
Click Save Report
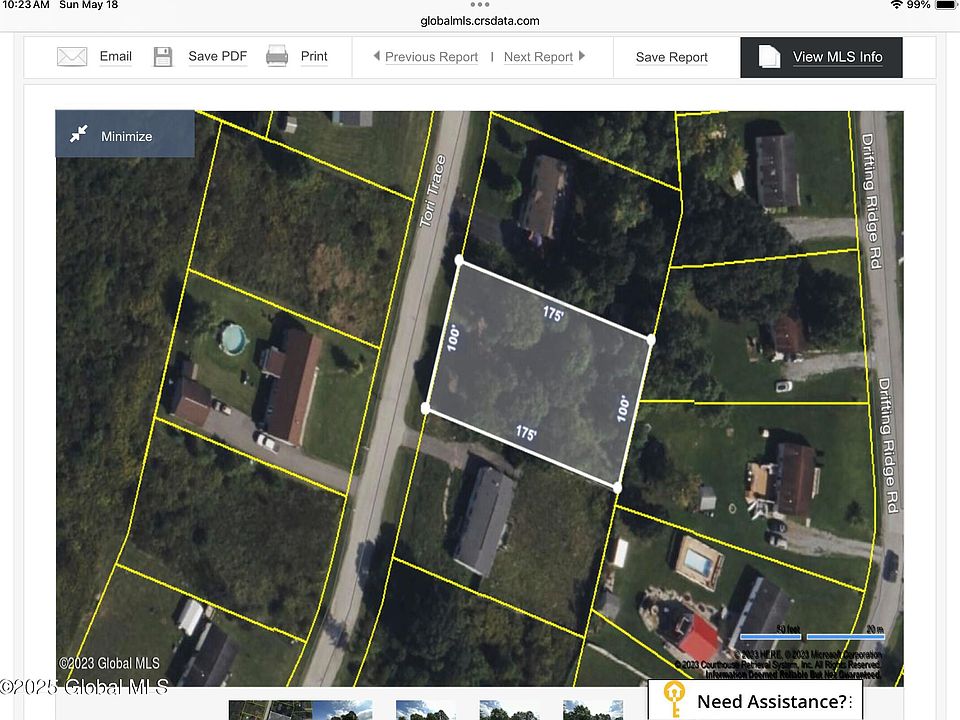pyautogui.click(x=672, y=57)
